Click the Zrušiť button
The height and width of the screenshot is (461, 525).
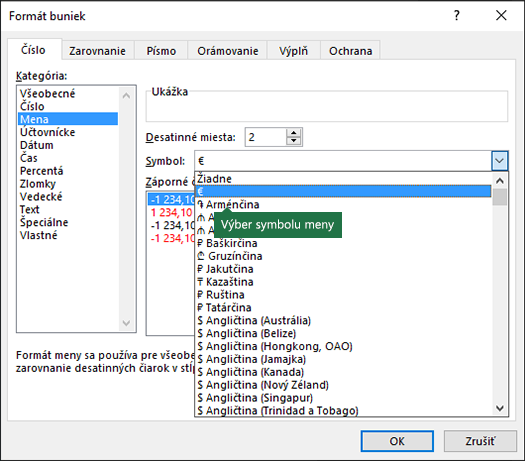click(480, 441)
